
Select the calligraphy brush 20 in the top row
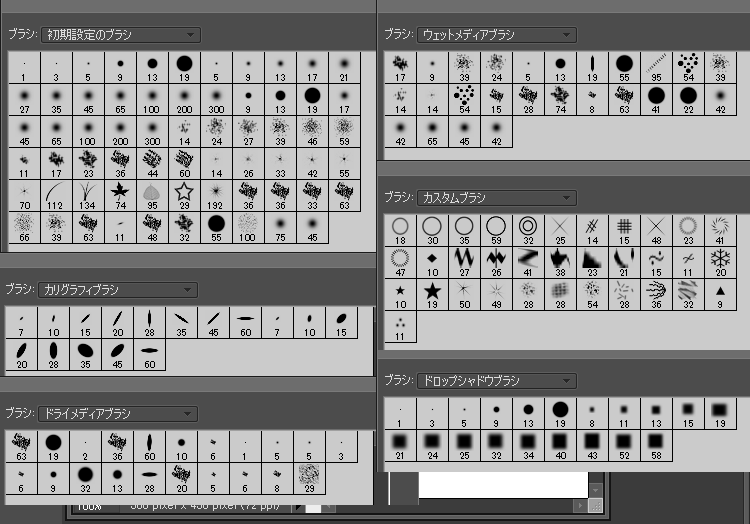pyautogui.click(x=117, y=323)
